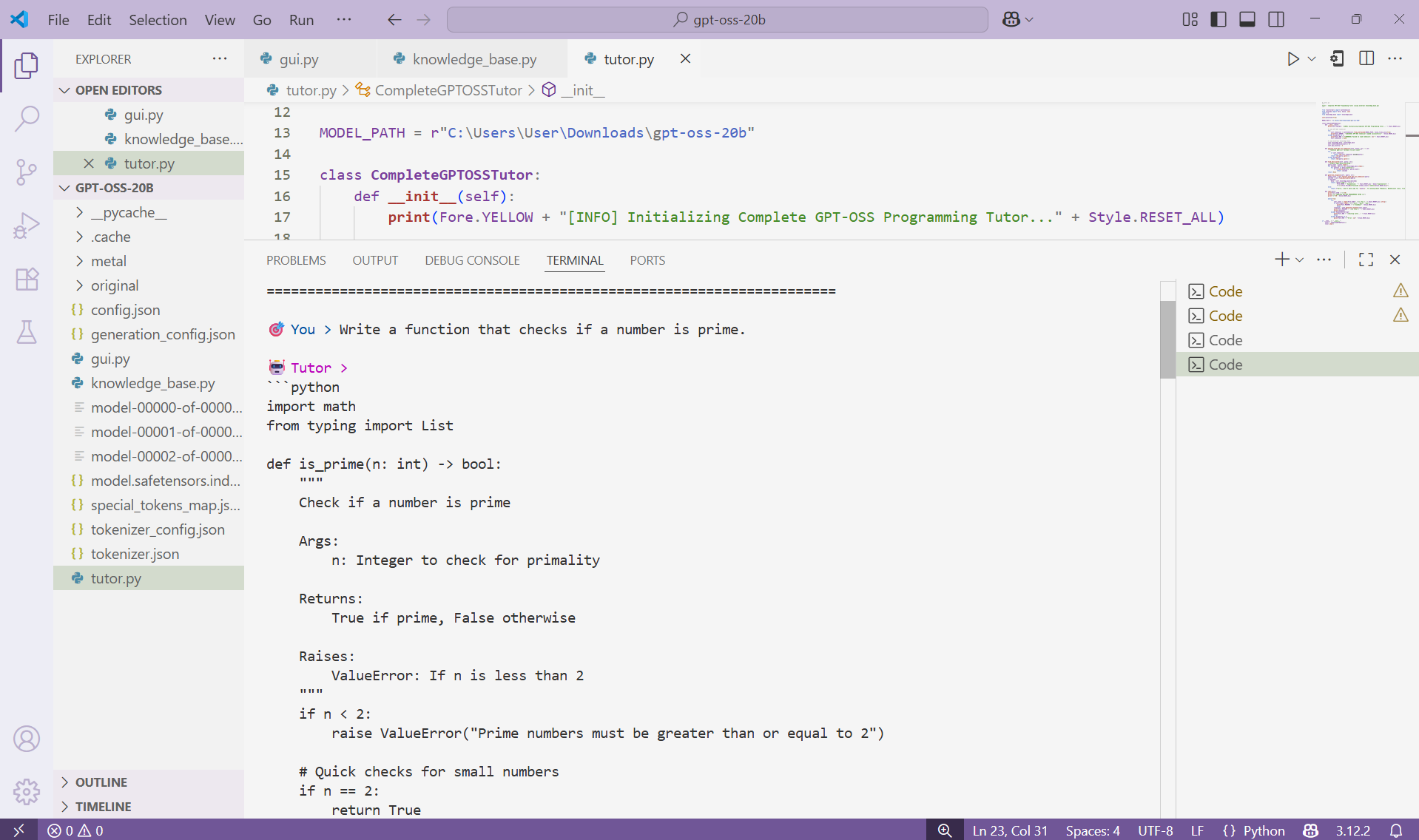Open config.json in the file tree
1419x840 pixels.
pos(149,310)
